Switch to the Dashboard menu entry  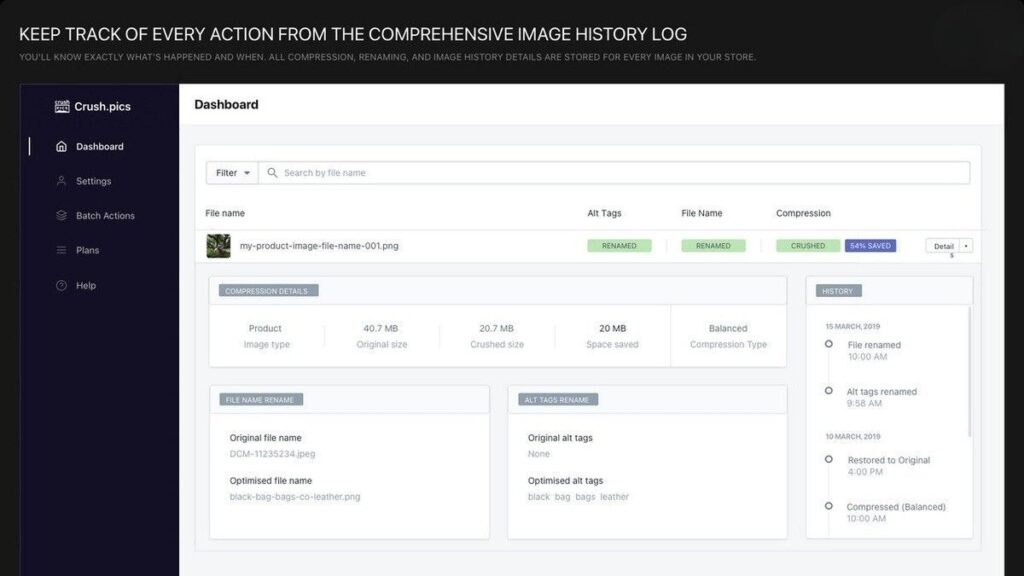tap(99, 146)
